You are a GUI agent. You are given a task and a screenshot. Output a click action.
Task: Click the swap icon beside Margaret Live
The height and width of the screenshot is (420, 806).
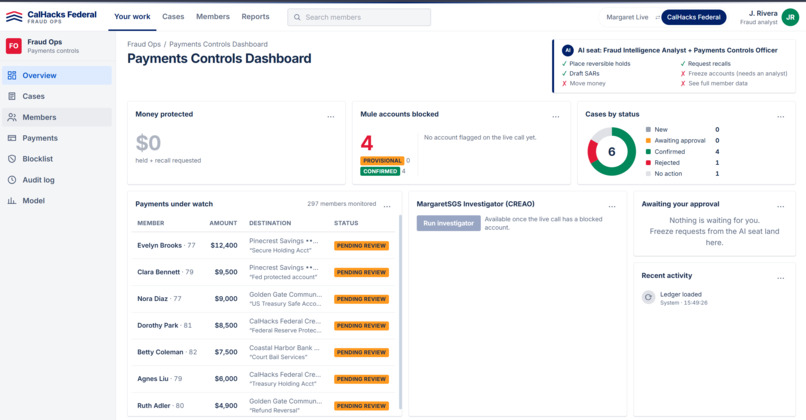657,17
